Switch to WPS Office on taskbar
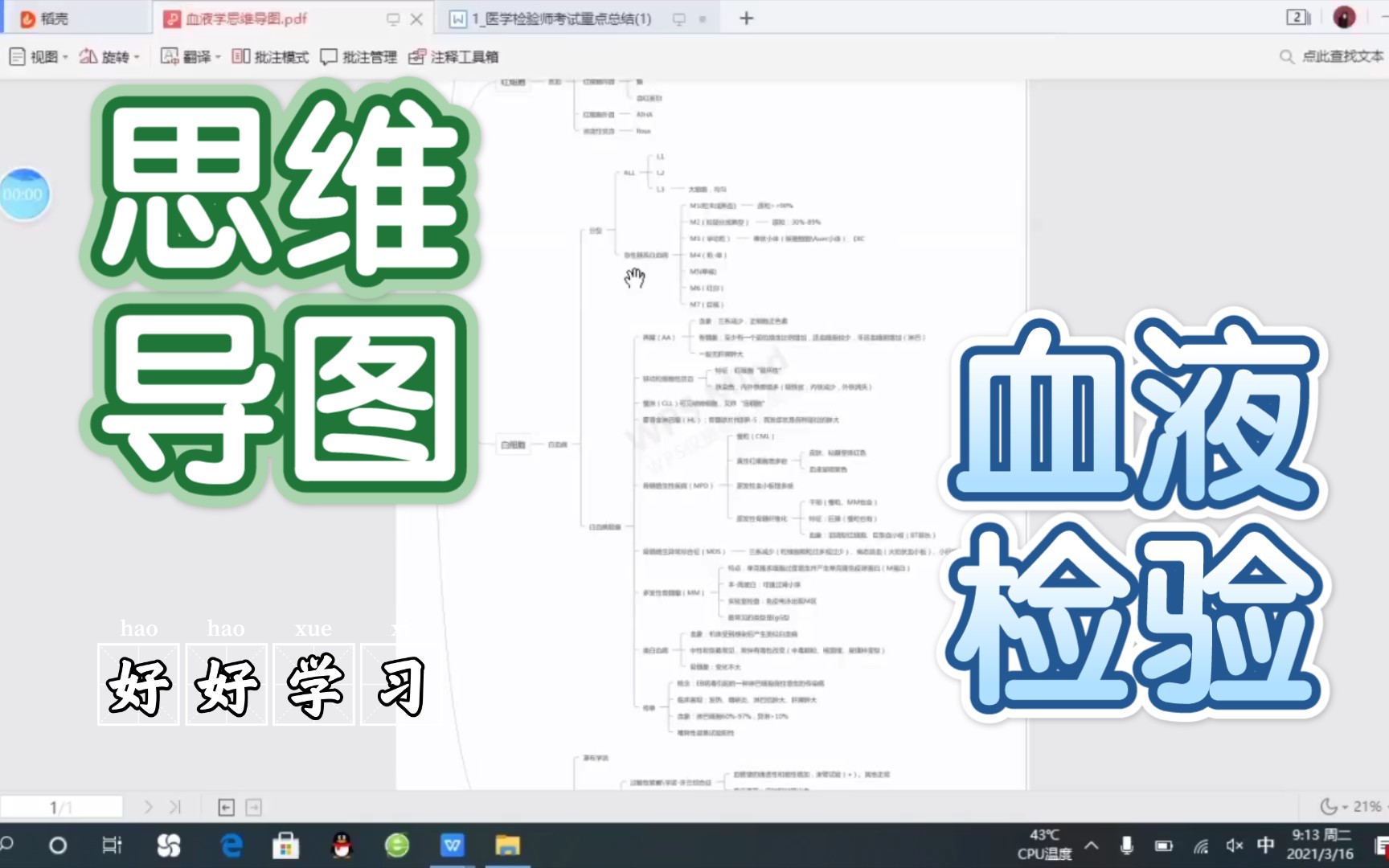 pos(453,845)
